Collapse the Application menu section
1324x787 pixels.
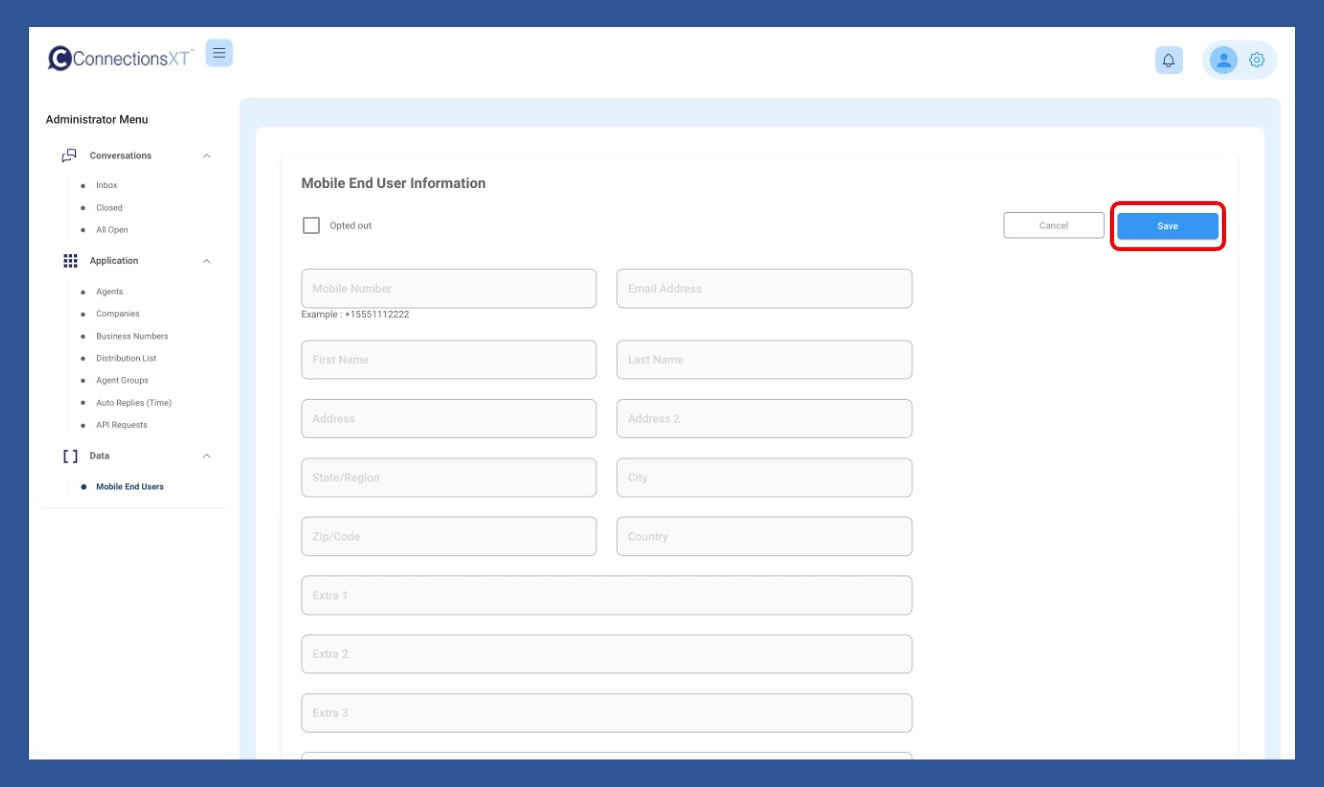coord(207,261)
